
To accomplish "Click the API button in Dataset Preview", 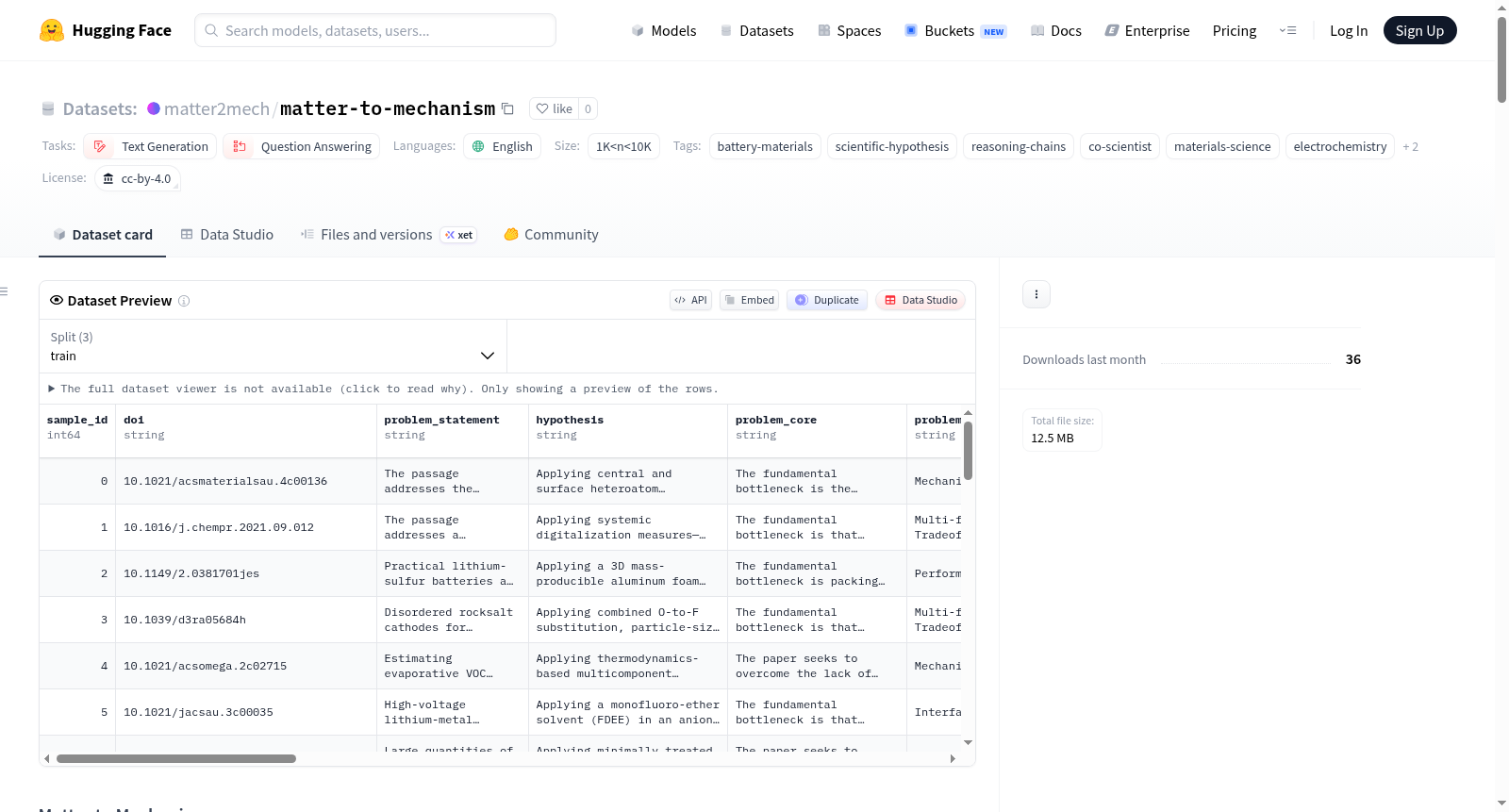I will pos(690,300).
